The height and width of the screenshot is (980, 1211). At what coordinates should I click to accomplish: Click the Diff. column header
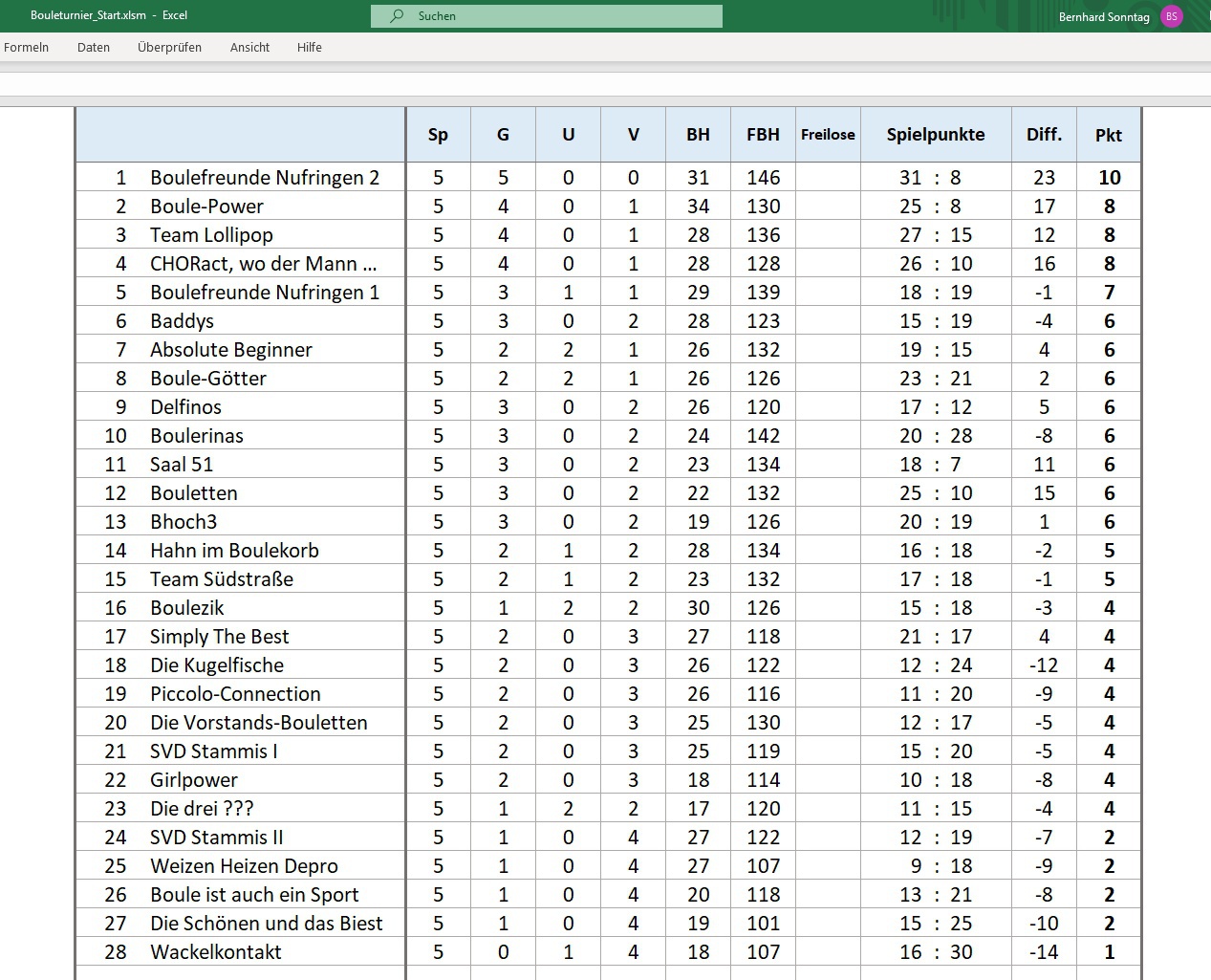(x=1044, y=135)
